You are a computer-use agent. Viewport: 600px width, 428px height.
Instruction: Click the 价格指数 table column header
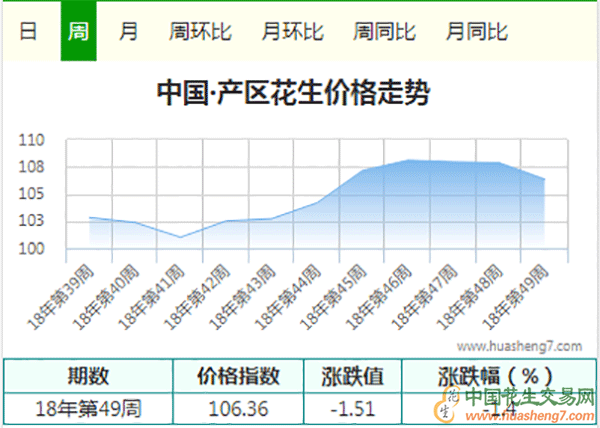pyautogui.click(x=238, y=376)
